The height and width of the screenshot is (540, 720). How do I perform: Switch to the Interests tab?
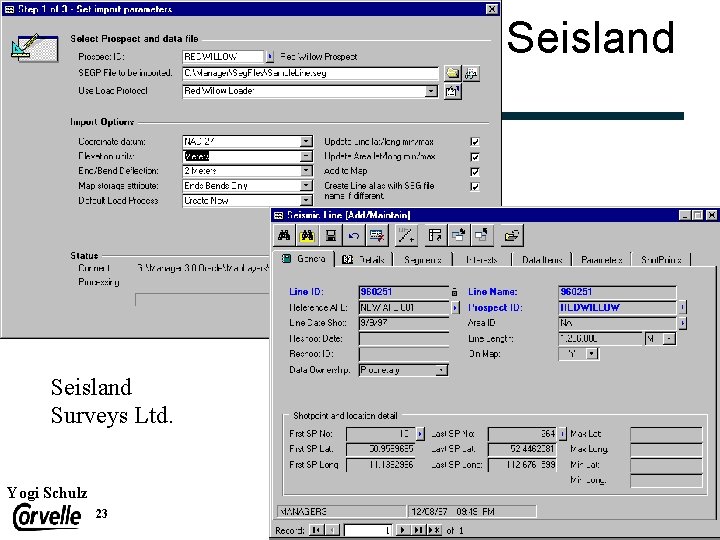click(x=482, y=260)
